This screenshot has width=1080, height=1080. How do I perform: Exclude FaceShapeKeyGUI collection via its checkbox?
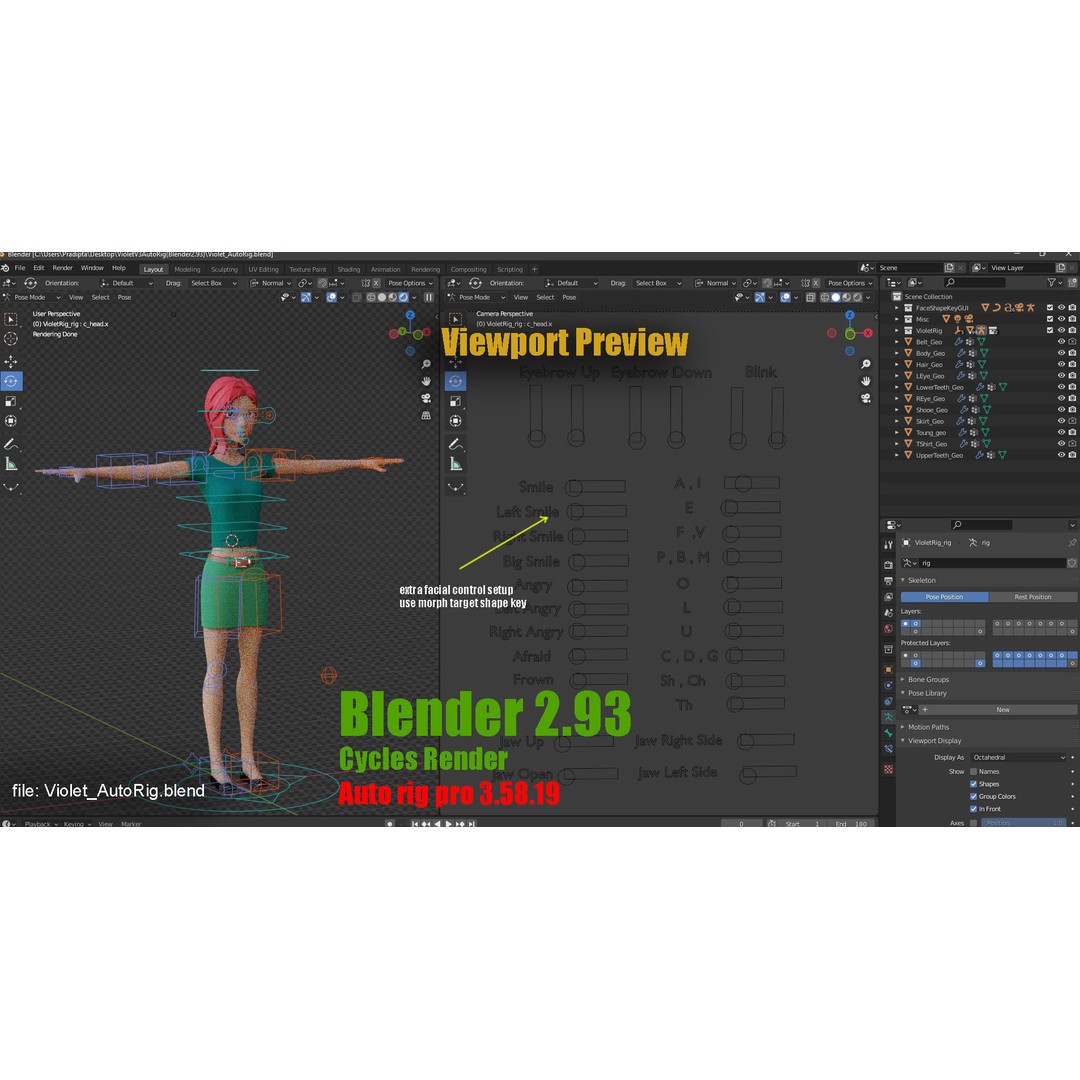click(x=1050, y=308)
